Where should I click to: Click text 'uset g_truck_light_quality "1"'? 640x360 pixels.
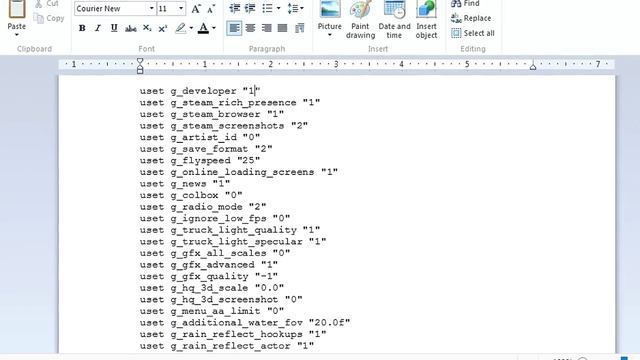[230, 230]
